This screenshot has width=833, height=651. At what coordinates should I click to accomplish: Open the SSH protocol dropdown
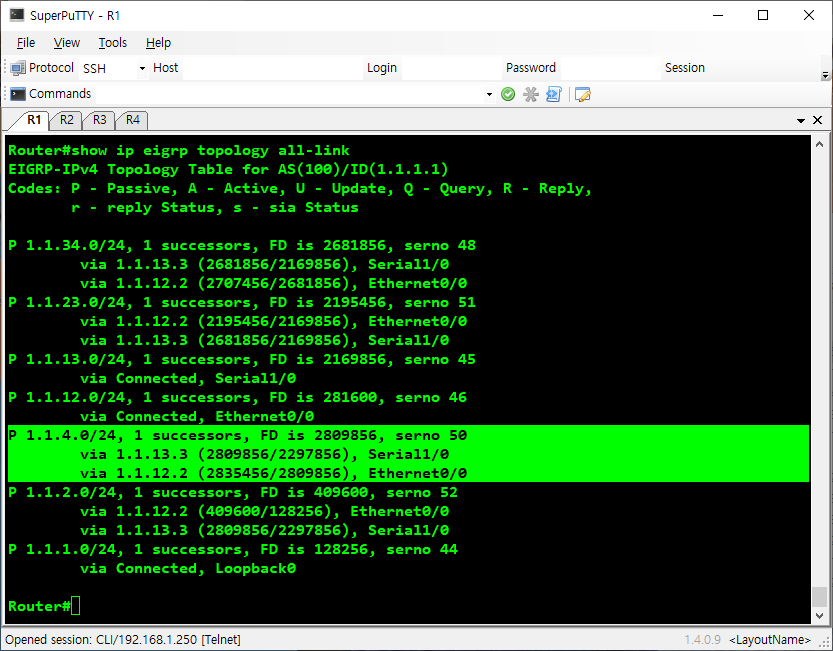[142, 68]
